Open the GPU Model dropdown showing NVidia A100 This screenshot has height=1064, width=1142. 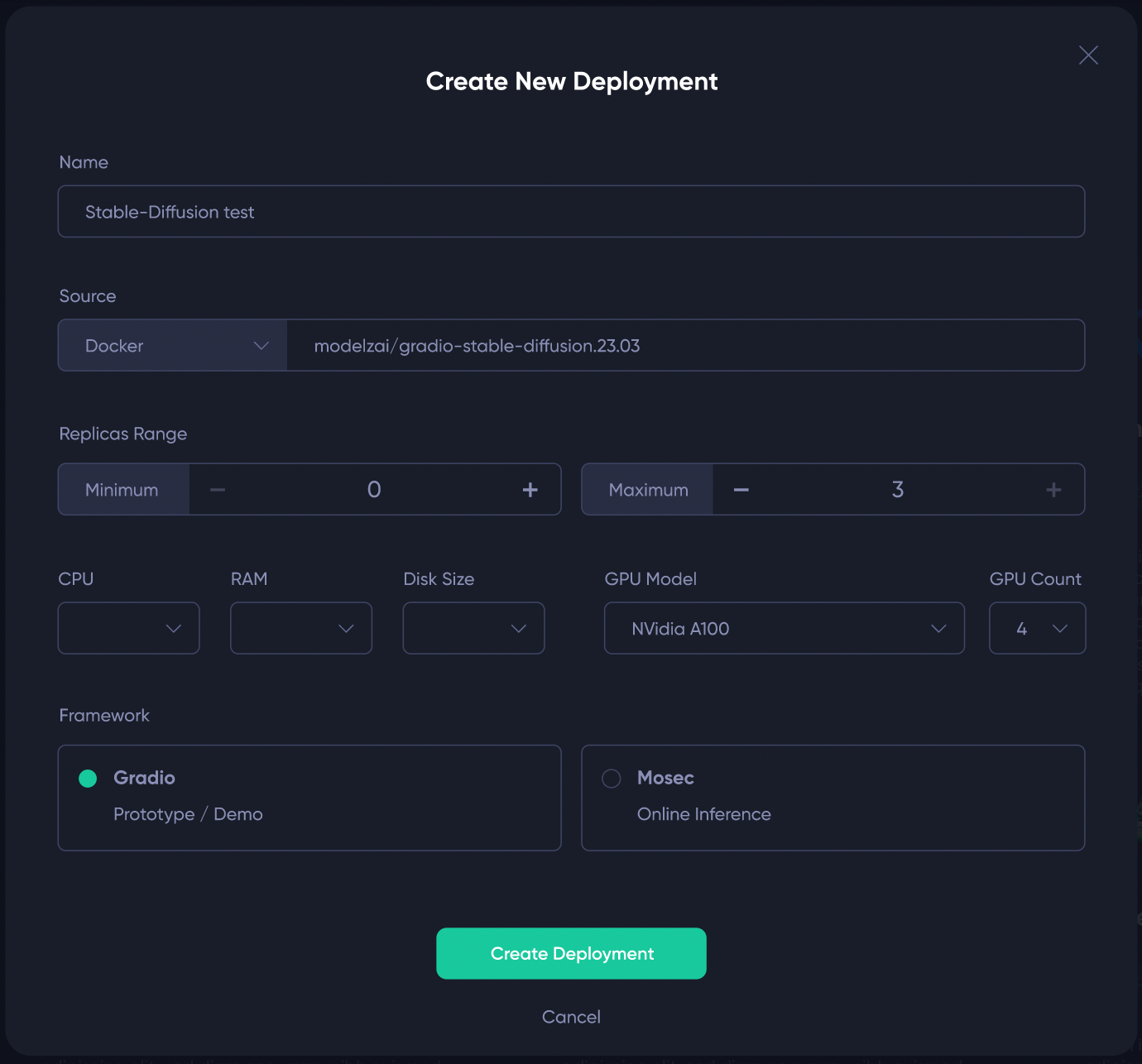785,628
